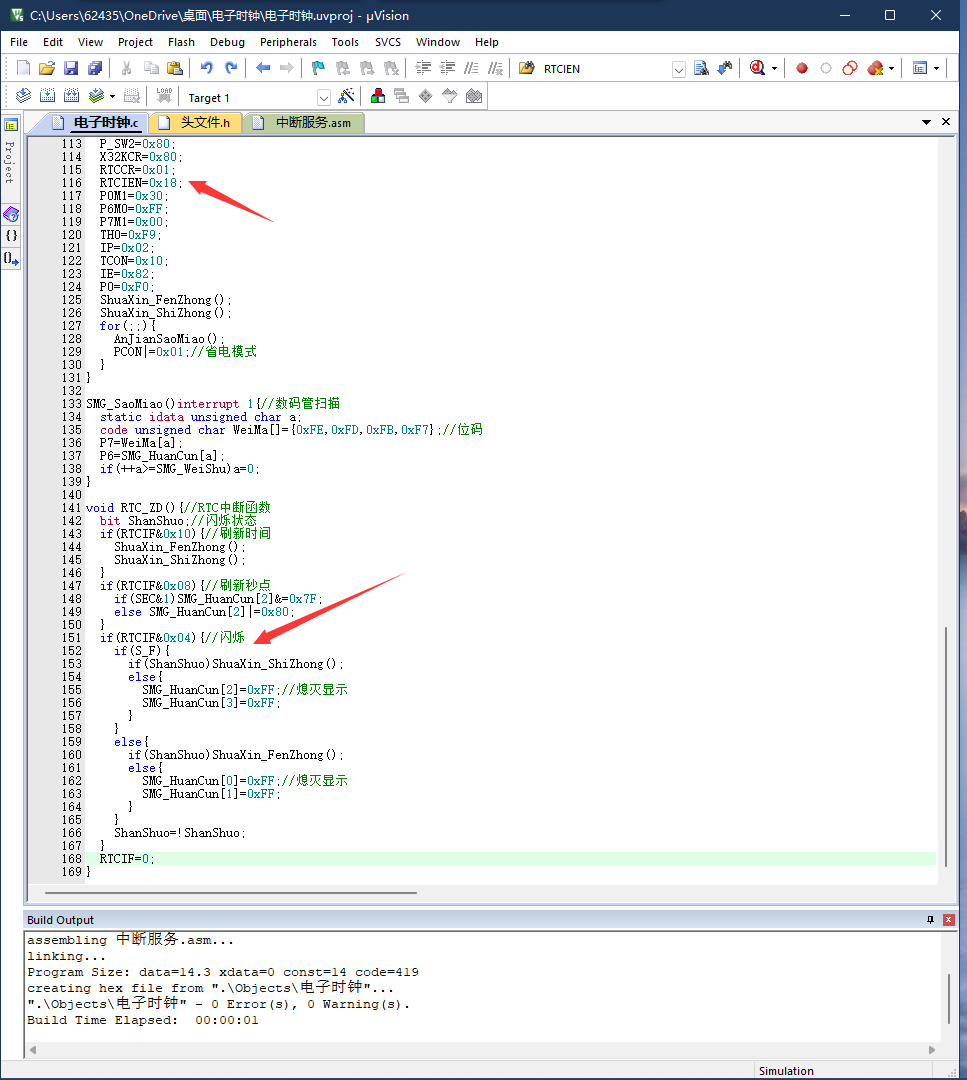Click Find in Files folder icon
This screenshot has height=1080, width=967.
[x=526, y=68]
